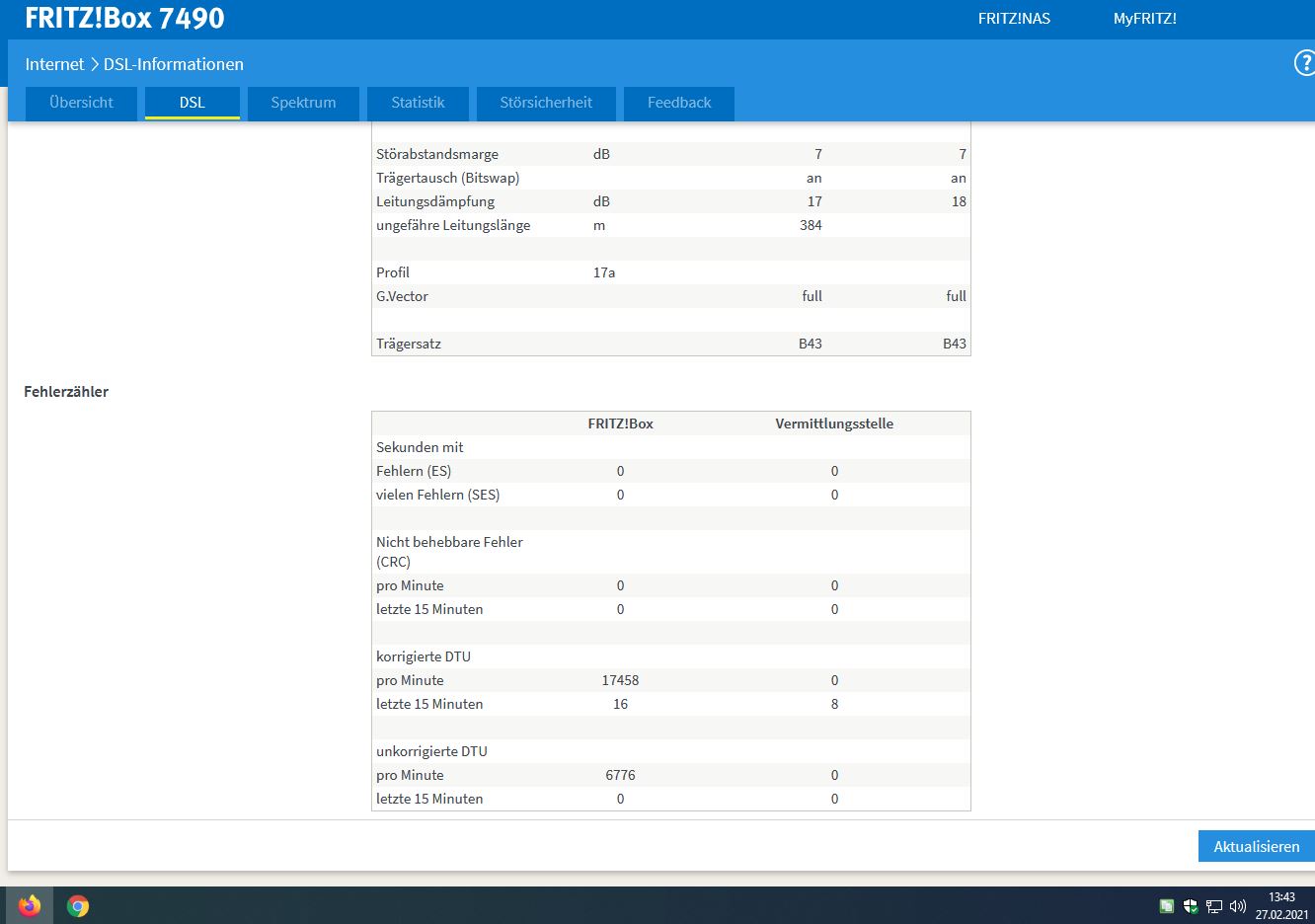Click the Vermittlungsstelle korrigierte DTU value 8
This screenshot has width=1315, height=924.
coord(834,704)
